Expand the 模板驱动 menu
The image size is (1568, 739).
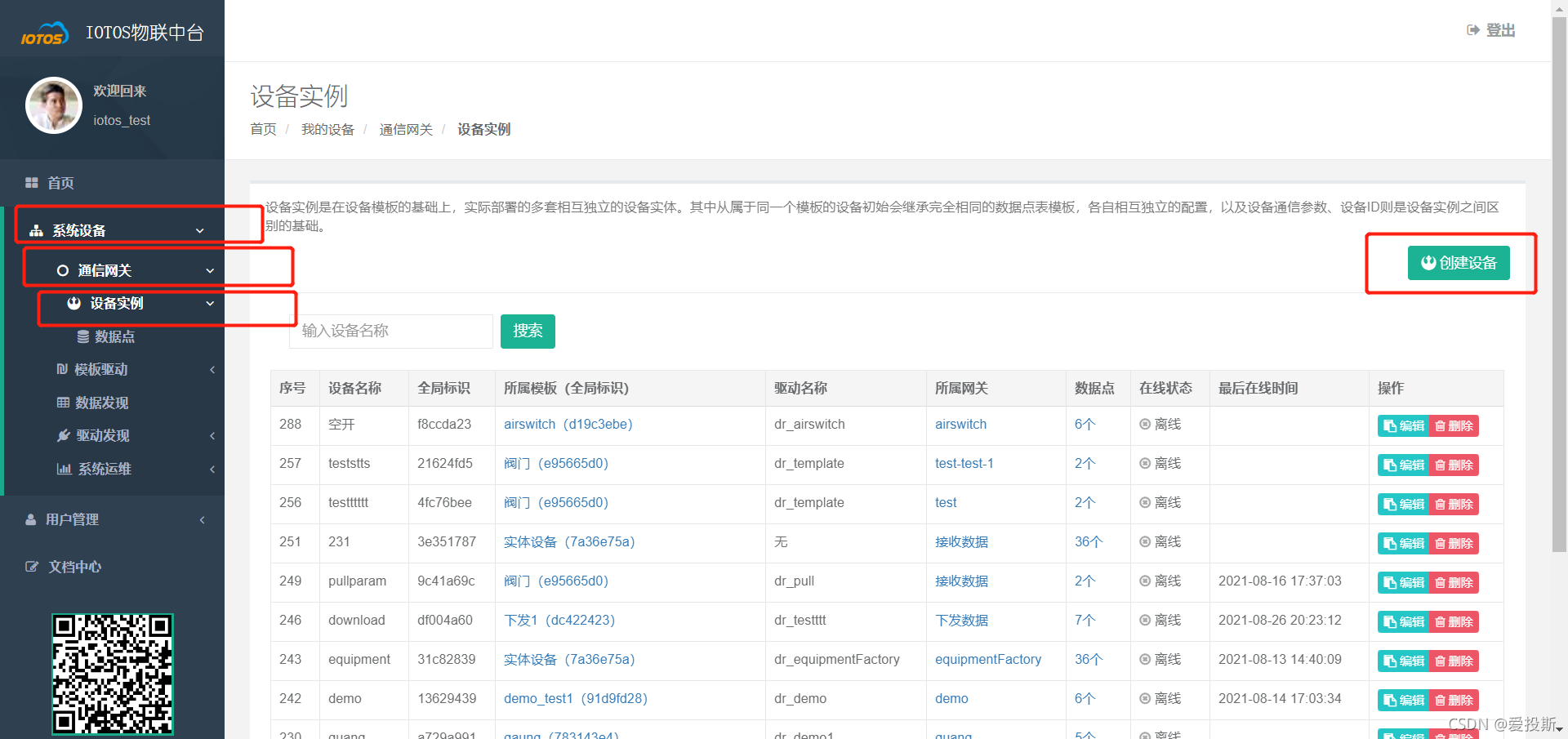tap(100, 369)
